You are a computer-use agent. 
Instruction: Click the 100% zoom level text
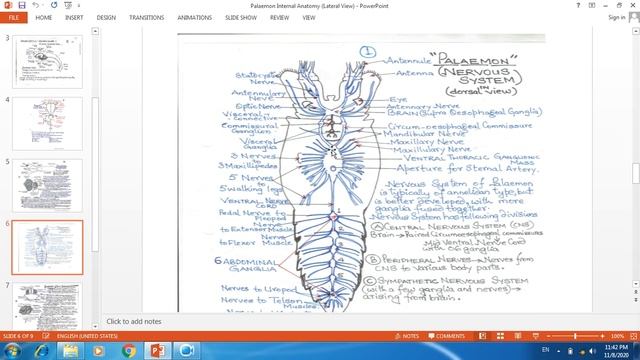617,336
